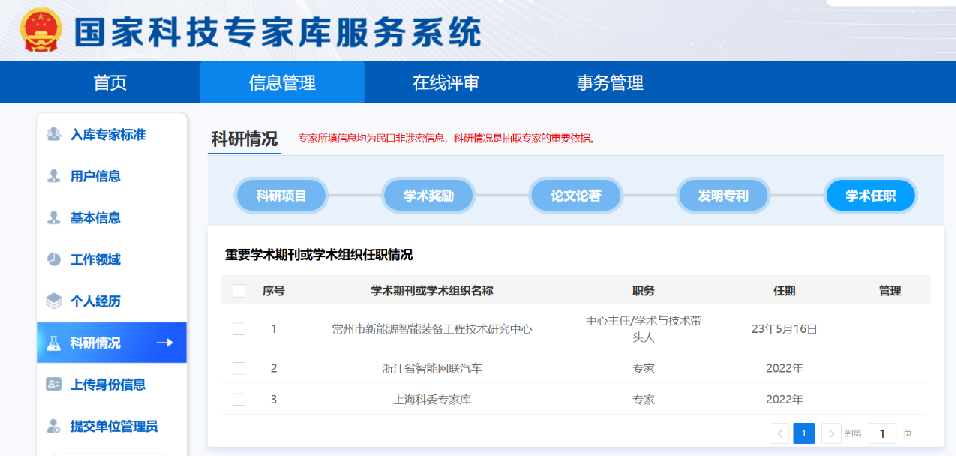956x456 pixels.
Task: Click the 个人经历 layers icon
Action: [54, 301]
